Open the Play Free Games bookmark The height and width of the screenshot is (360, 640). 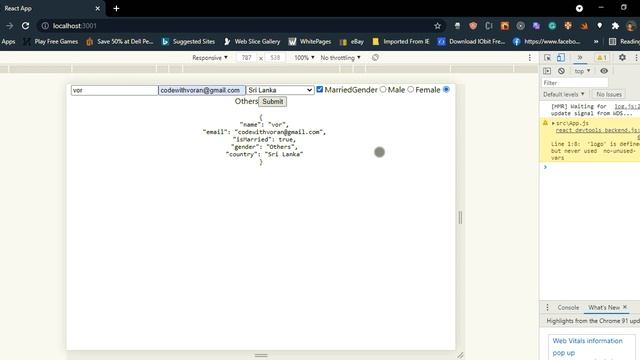[x=51, y=41]
